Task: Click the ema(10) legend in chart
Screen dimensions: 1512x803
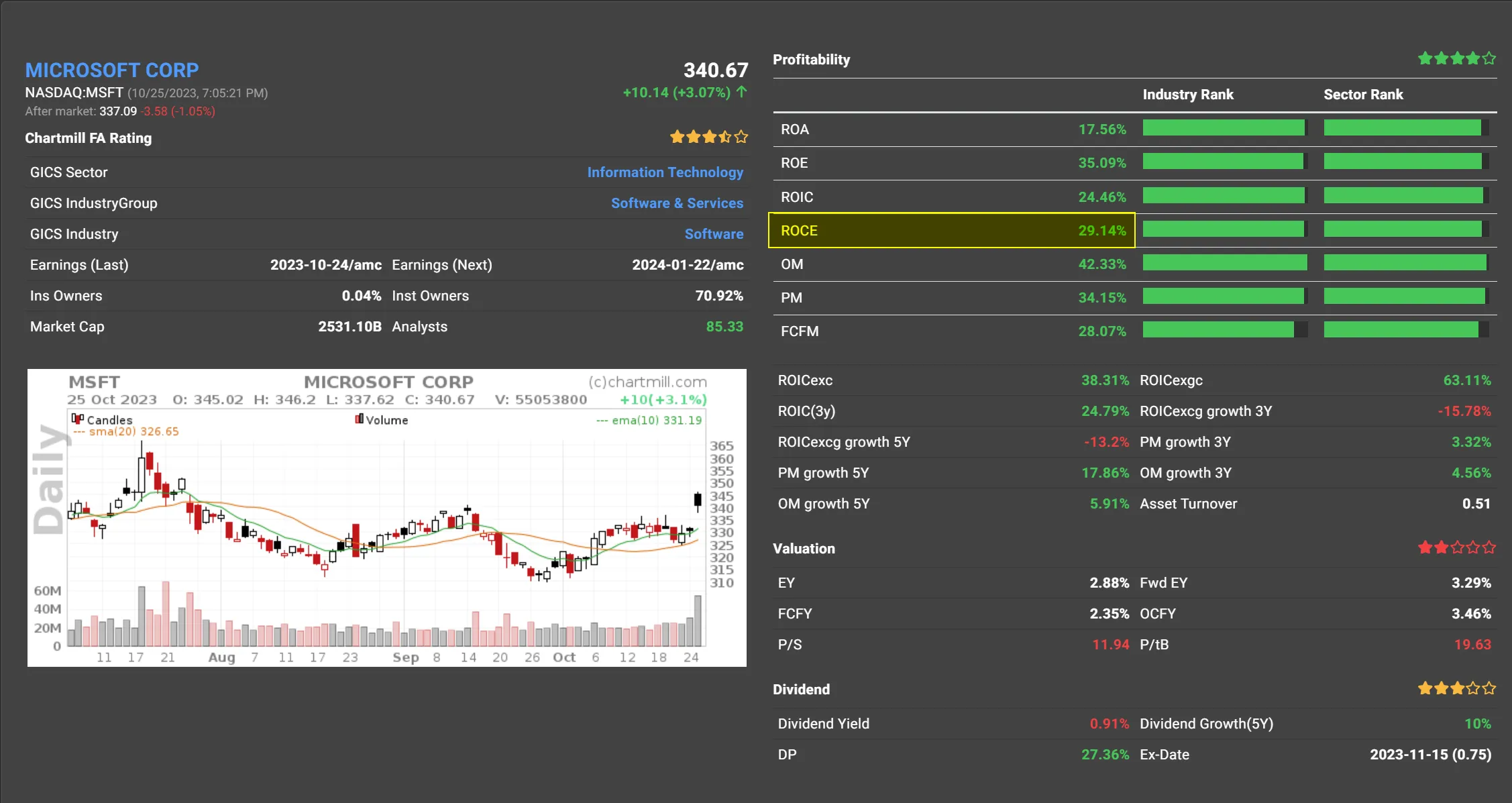Action: 649,421
